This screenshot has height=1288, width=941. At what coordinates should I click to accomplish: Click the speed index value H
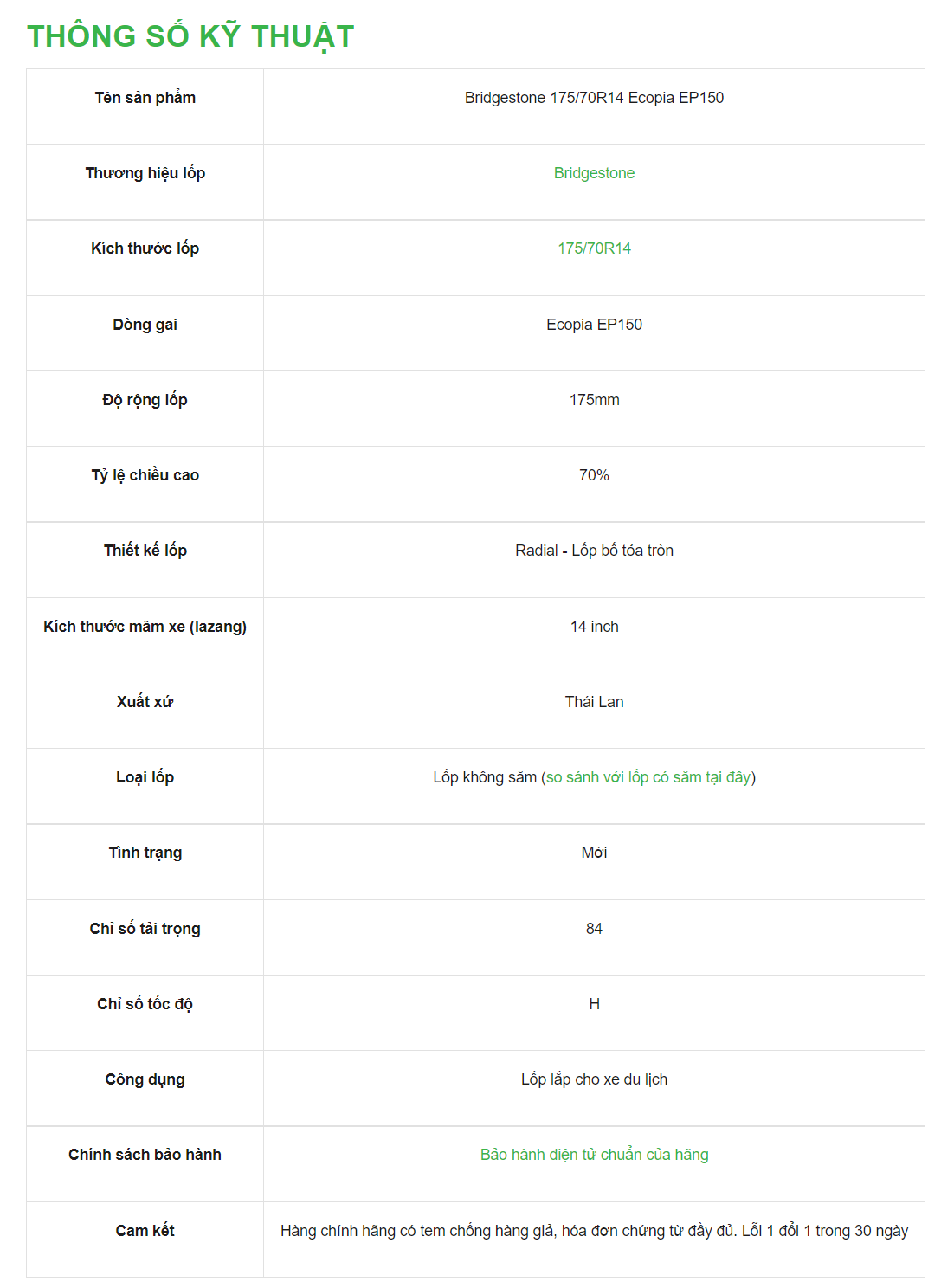click(594, 1004)
